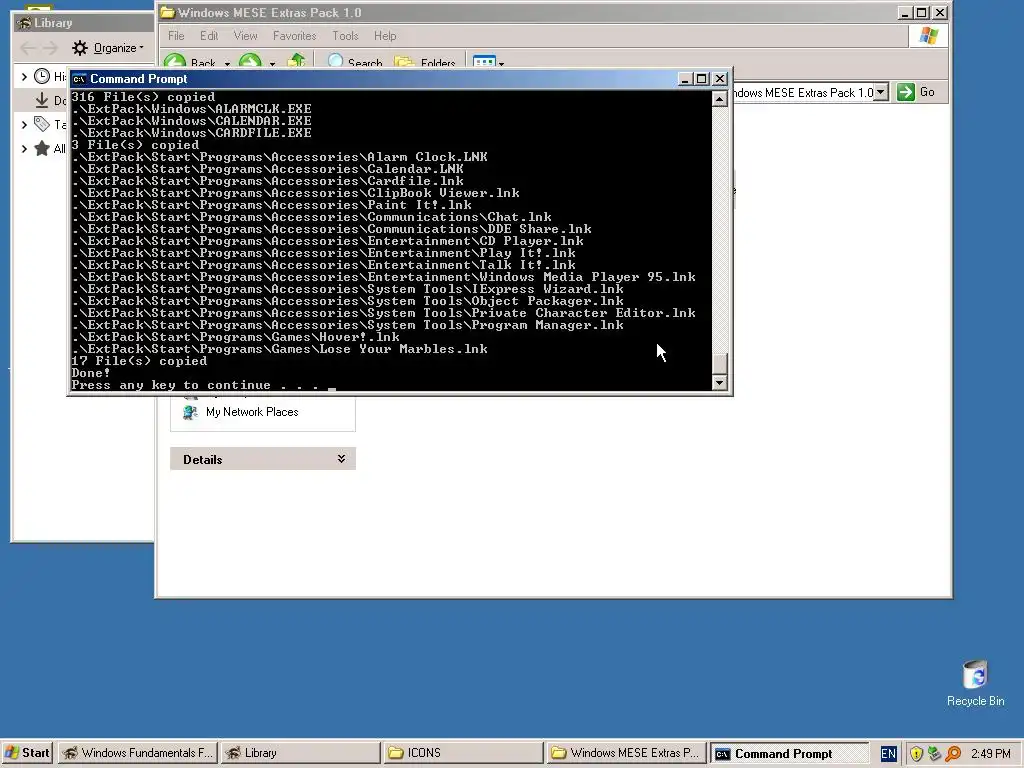The height and width of the screenshot is (768, 1024).
Task: Click the Lose Your Marbles.lnk line
Action: point(280,349)
